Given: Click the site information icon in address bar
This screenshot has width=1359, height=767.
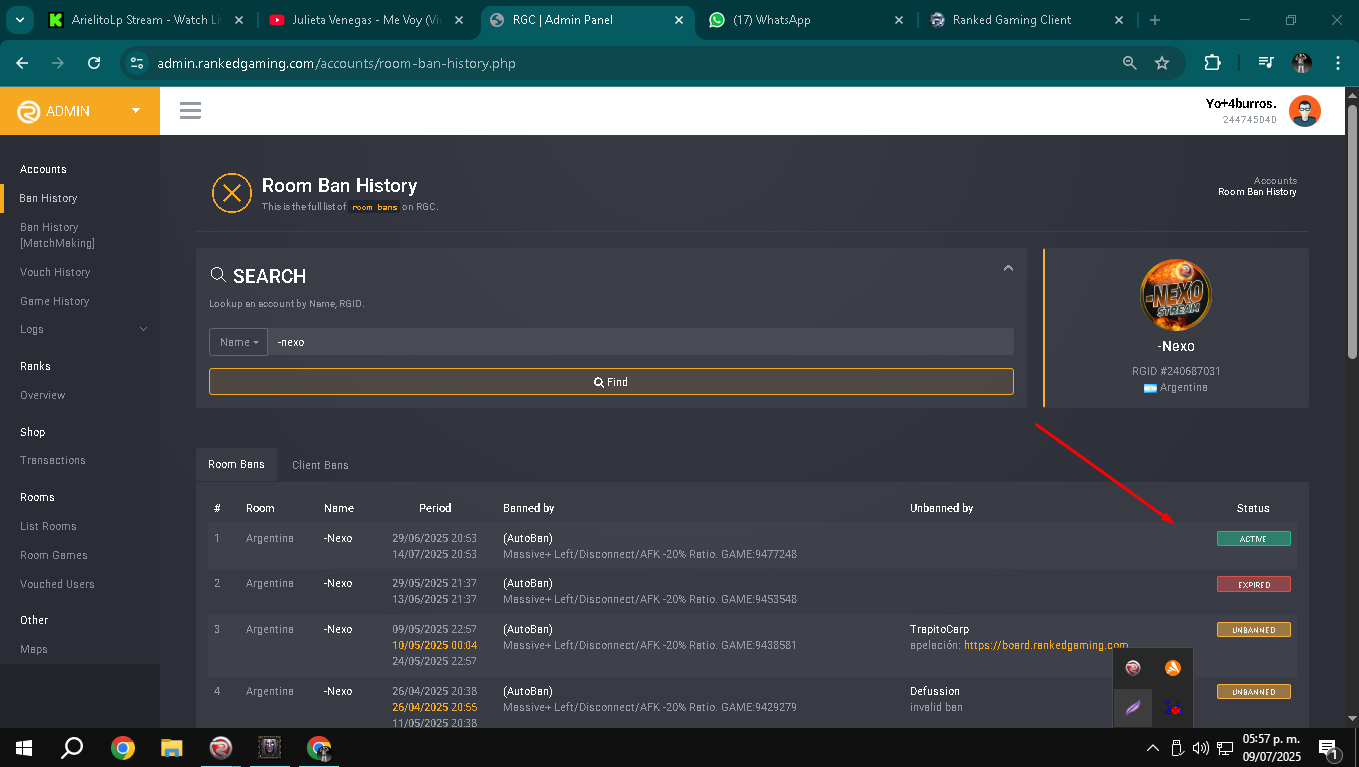Looking at the screenshot, I should tap(137, 63).
